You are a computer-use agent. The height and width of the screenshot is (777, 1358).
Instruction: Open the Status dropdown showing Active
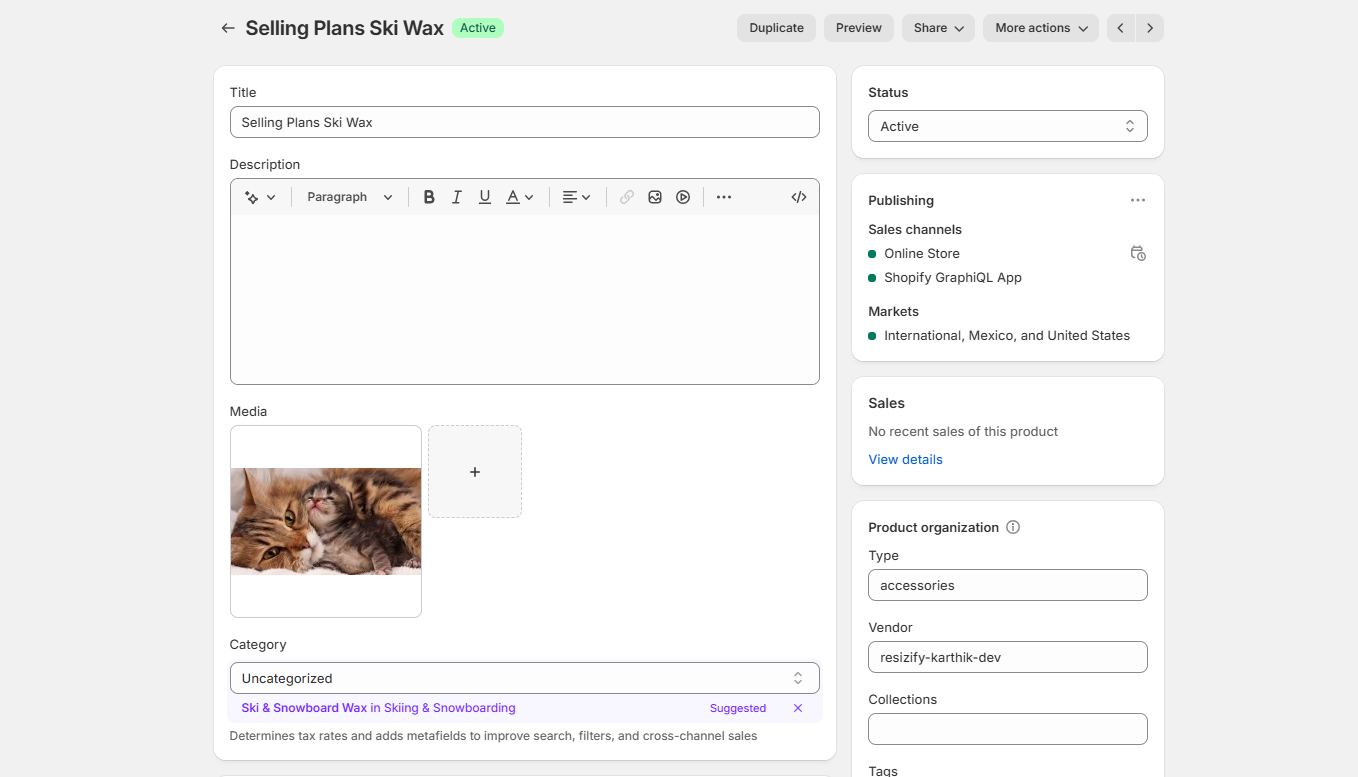[x=1007, y=126]
